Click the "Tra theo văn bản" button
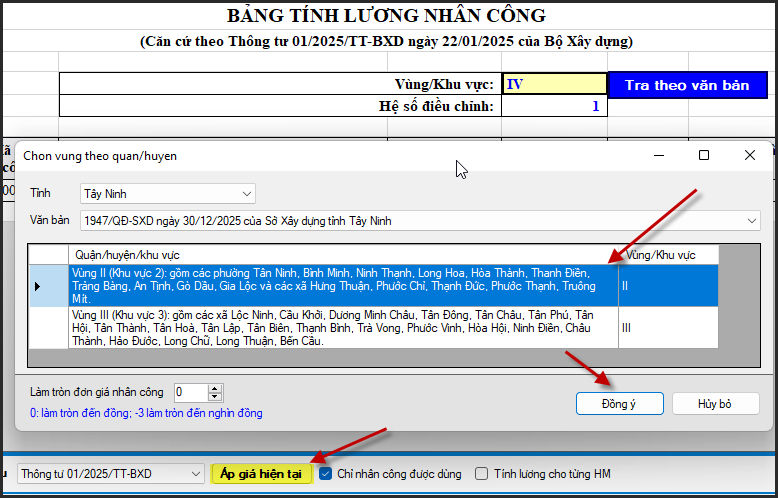Screen dimensions: 778x498 coord(686,85)
